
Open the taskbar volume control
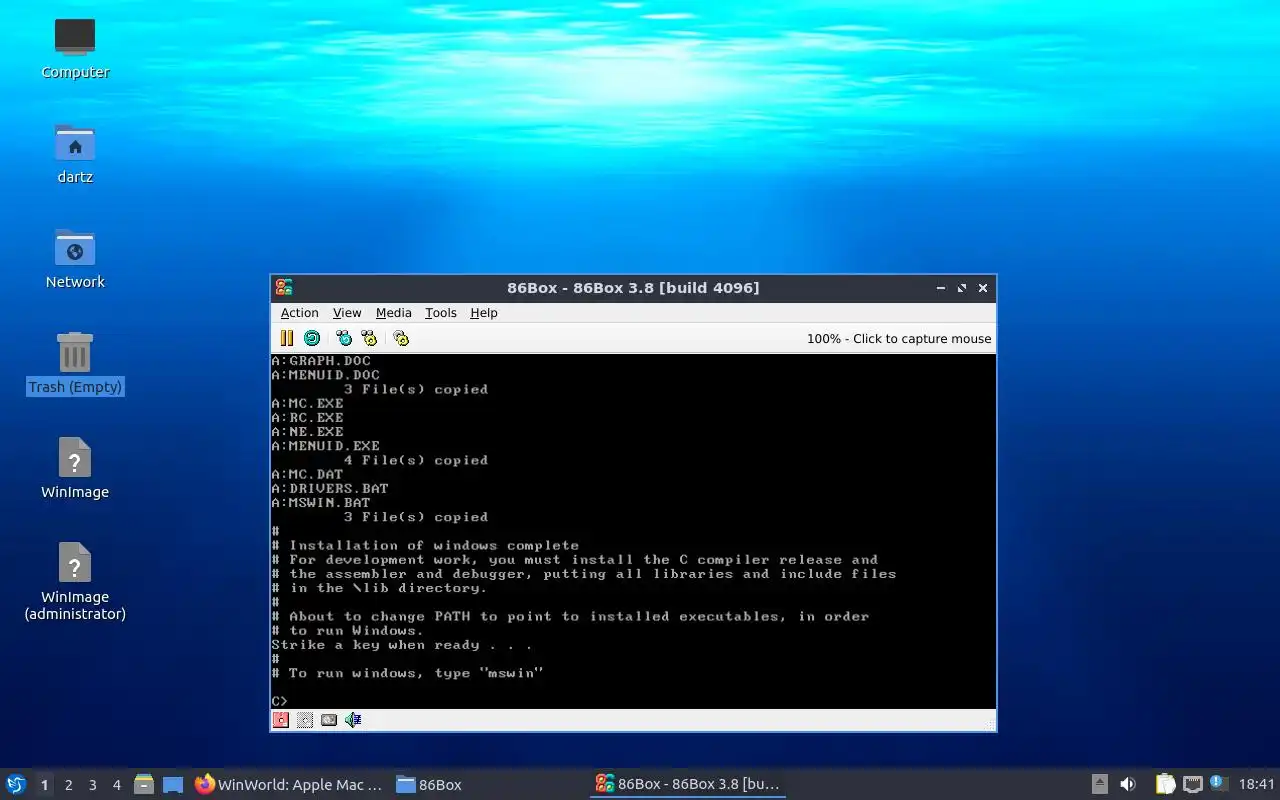1128,785
